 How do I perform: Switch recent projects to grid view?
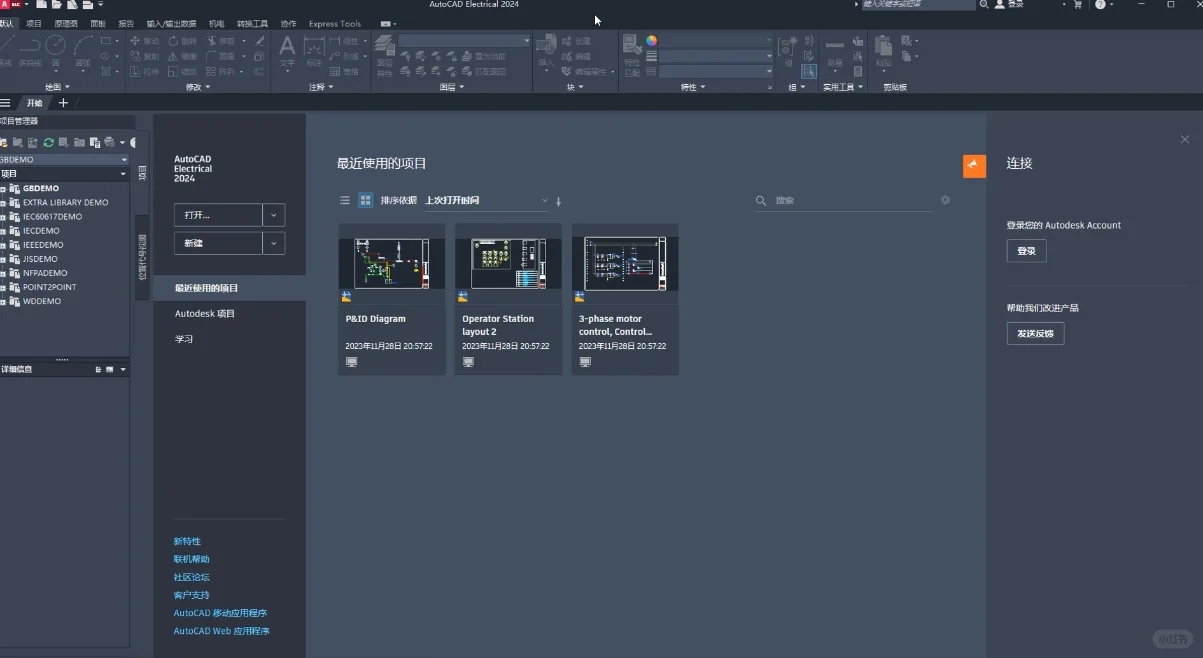[365, 200]
